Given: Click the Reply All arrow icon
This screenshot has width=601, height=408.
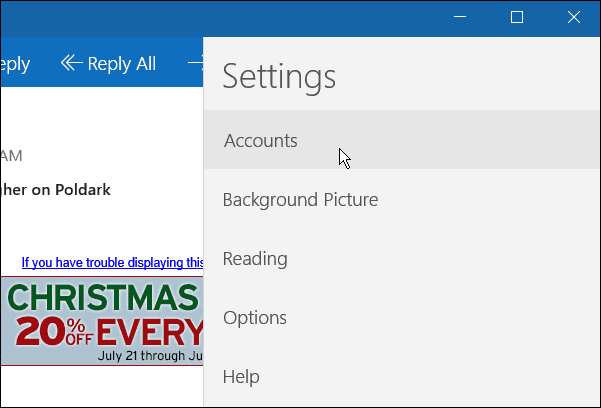Looking at the screenshot, I should point(71,63).
